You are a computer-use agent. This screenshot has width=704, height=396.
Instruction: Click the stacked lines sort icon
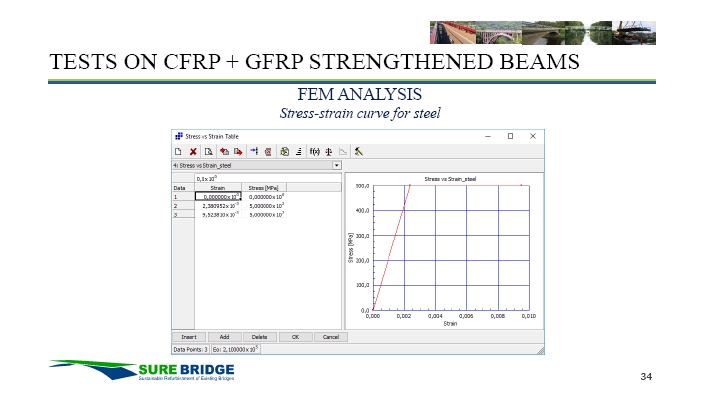[x=299, y=152]
